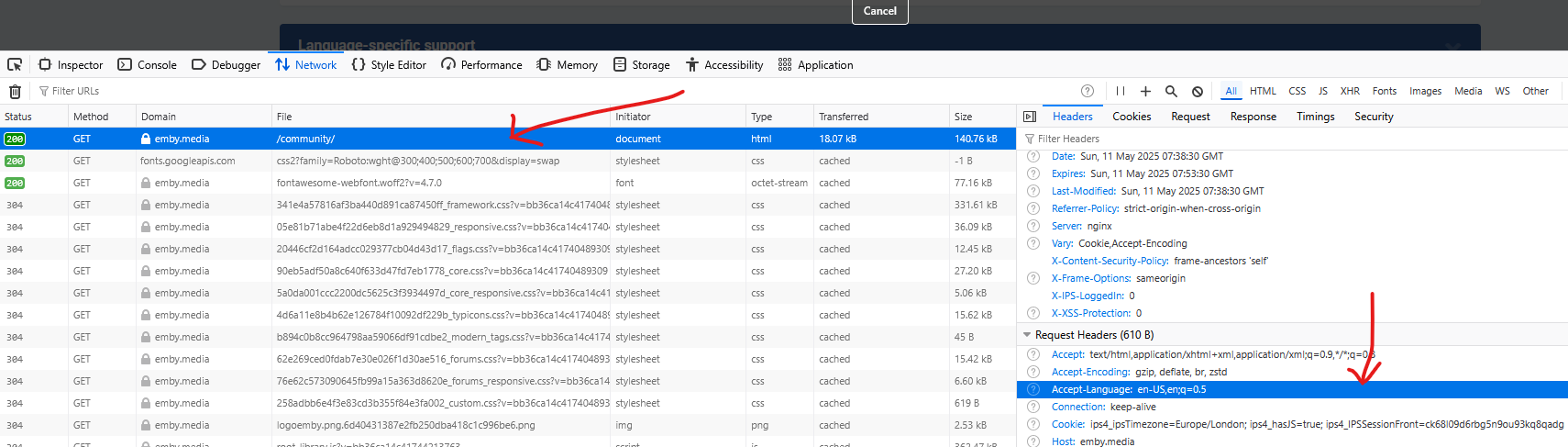Open the request blocking icon
Image resolution: width=1568 pixels, height=447 pixels.
1197,92
